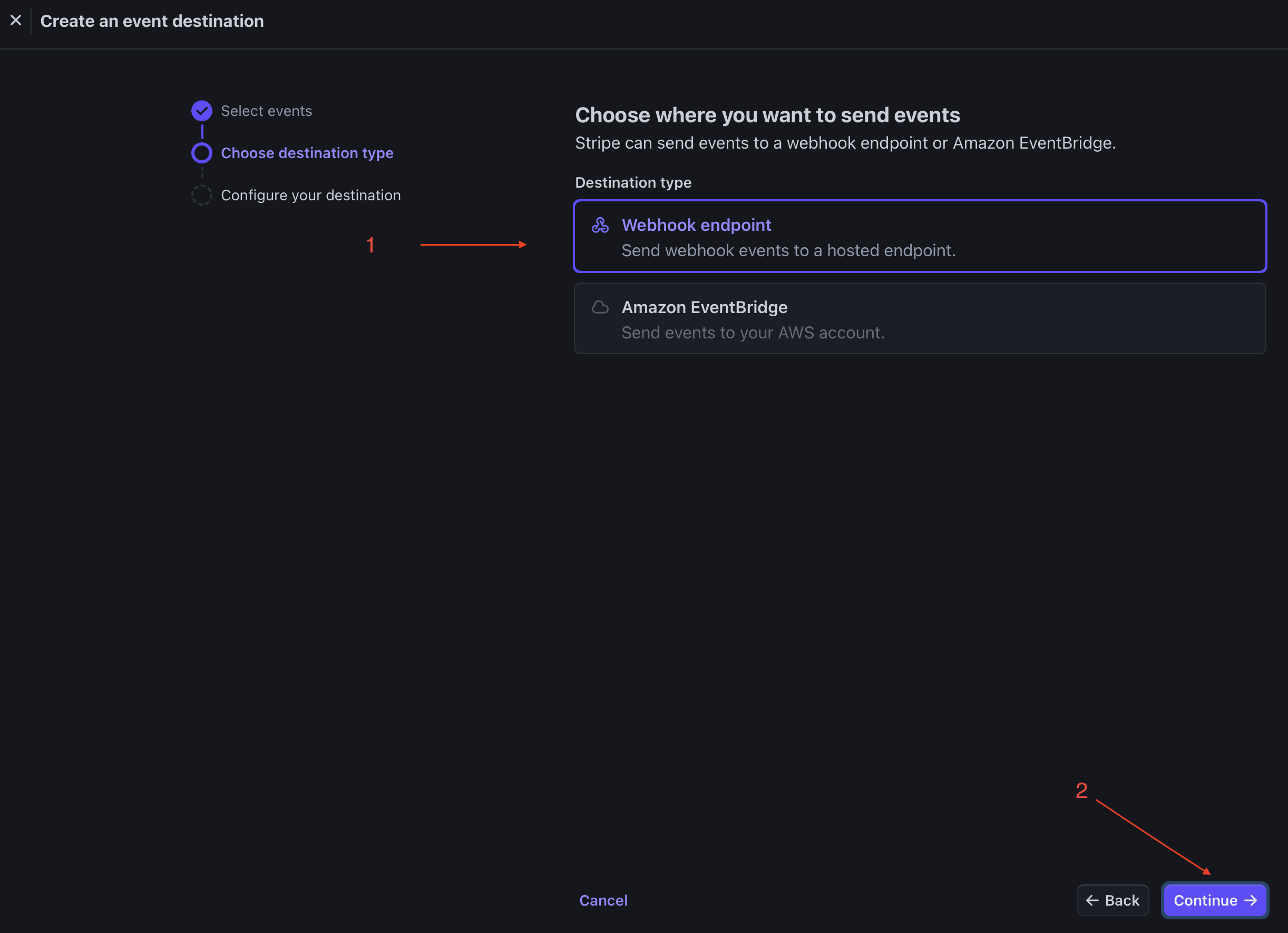
Task: Click the Amazon EventBridge title text
Action: click(x=704, y=307)
